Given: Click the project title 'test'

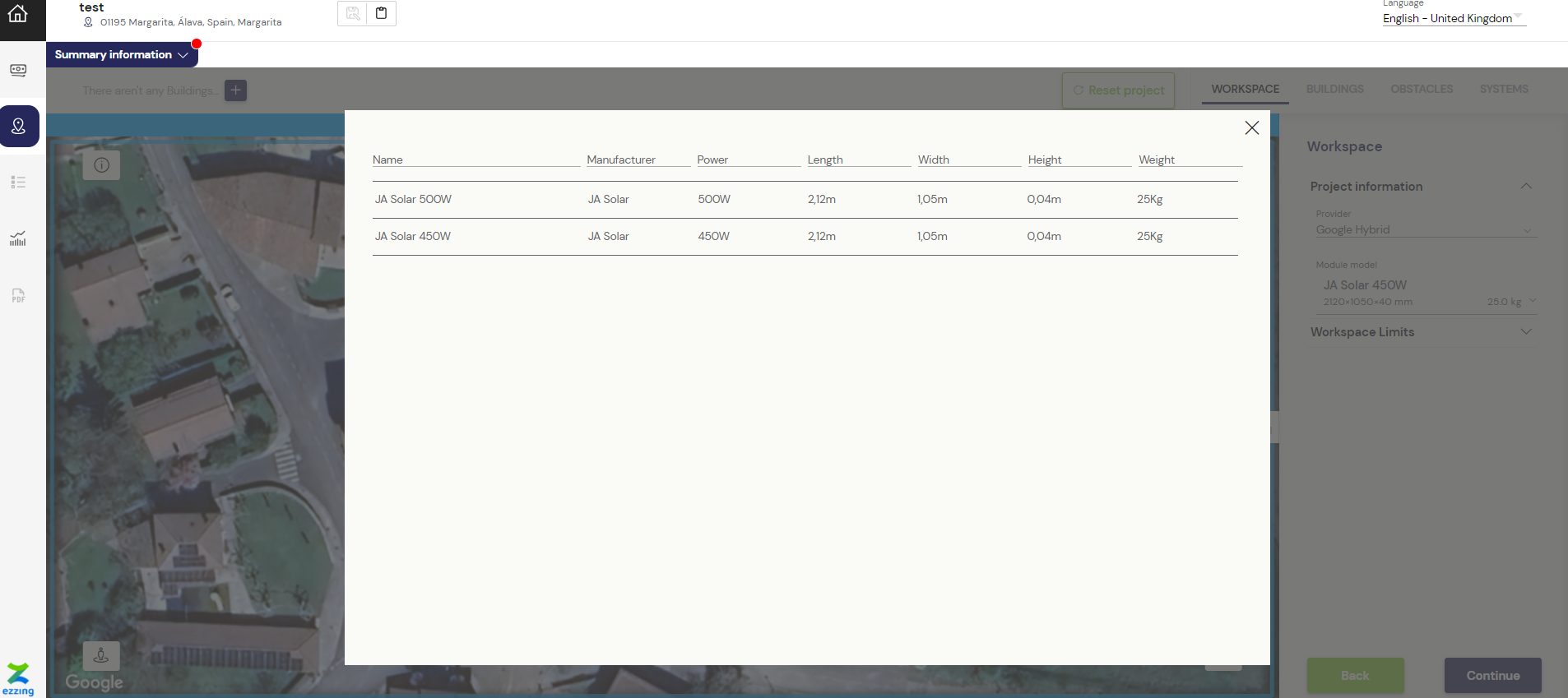Looking at the screenshot, I should (x=92, y=7).
